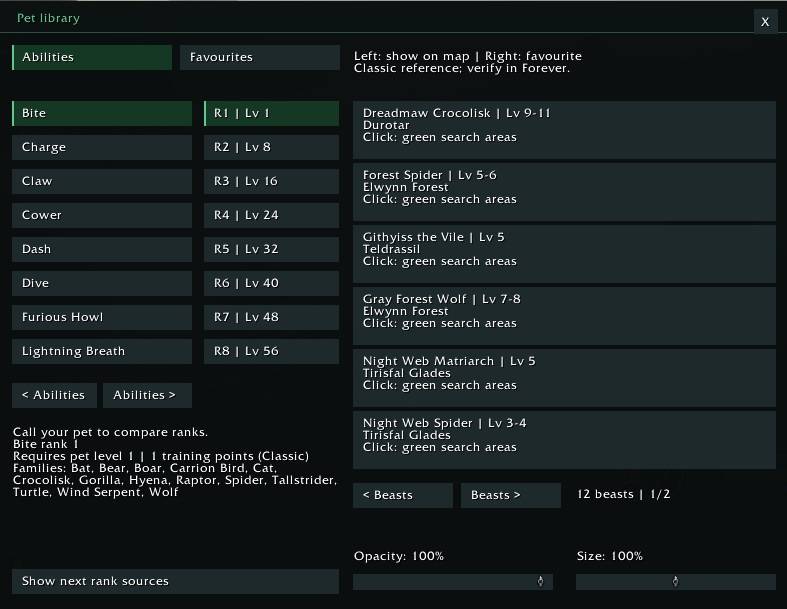Screen dimensions: 787x609
Task: Go to next abilities page
Action: tap(147, 395)
